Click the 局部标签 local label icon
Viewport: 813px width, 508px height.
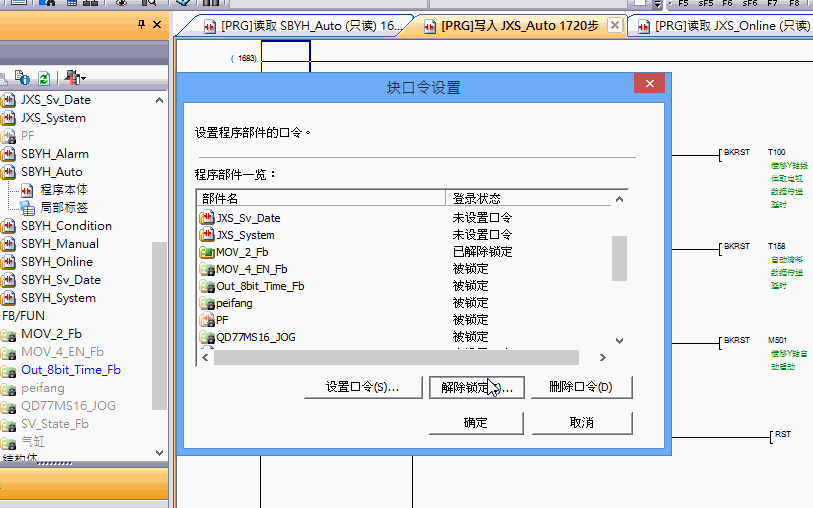[x=28, y=208]
